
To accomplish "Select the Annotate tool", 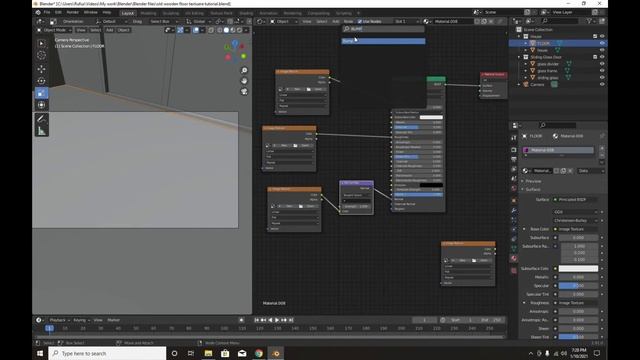I will pos(41,119).
